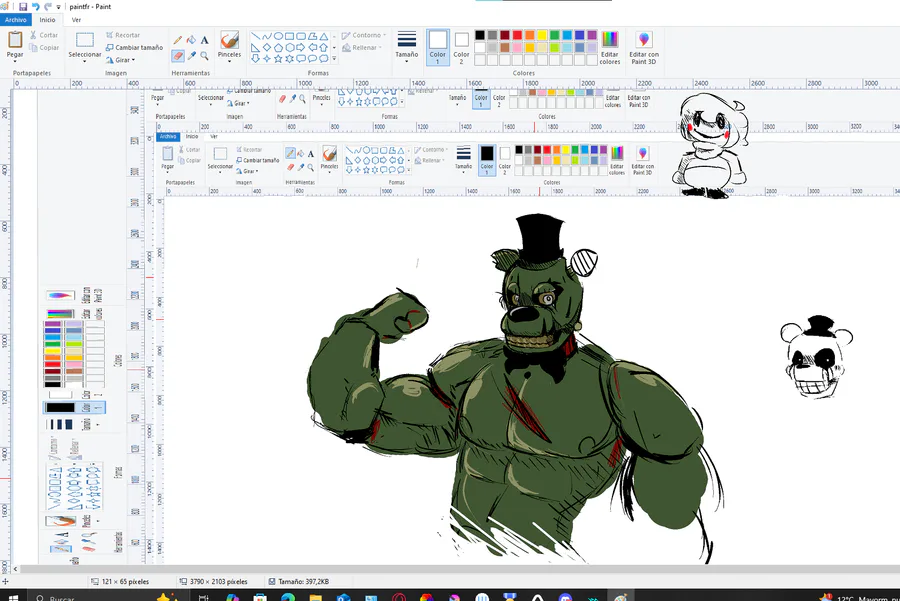The height and width of the screenshot is (601, 900).
Task: Pick the purple color swatch
Action: point(592,36)
